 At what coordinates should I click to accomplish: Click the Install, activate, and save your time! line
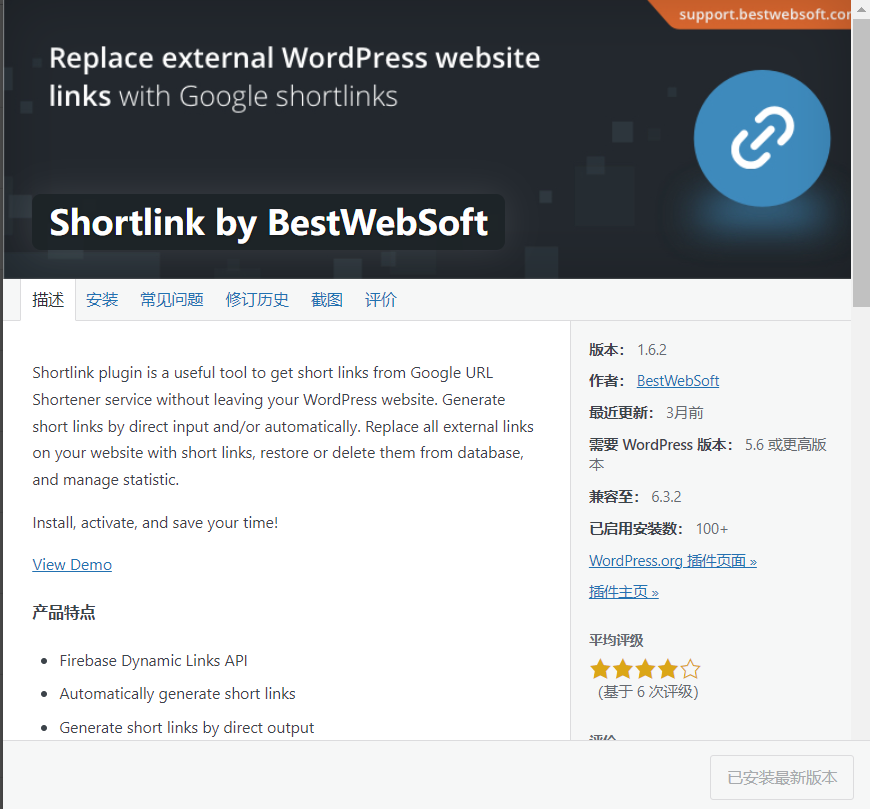155,523
